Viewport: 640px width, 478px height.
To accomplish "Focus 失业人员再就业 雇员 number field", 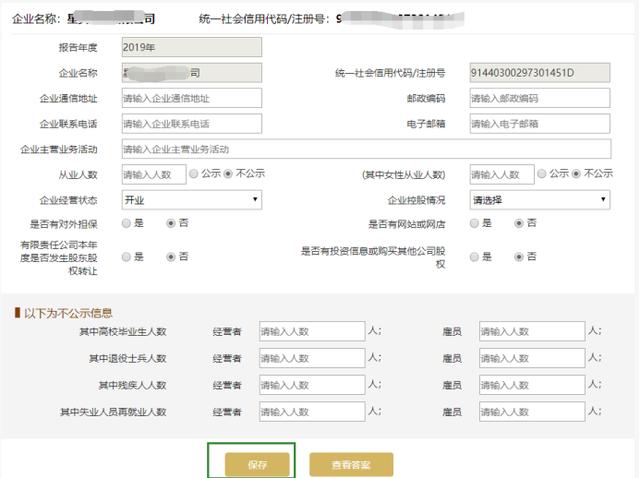I will pyautogui.click(x=532, y=411).
